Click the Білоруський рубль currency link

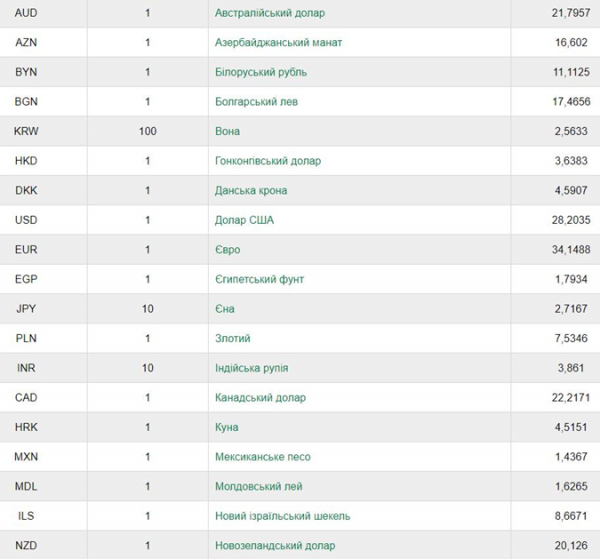[261, 72]
